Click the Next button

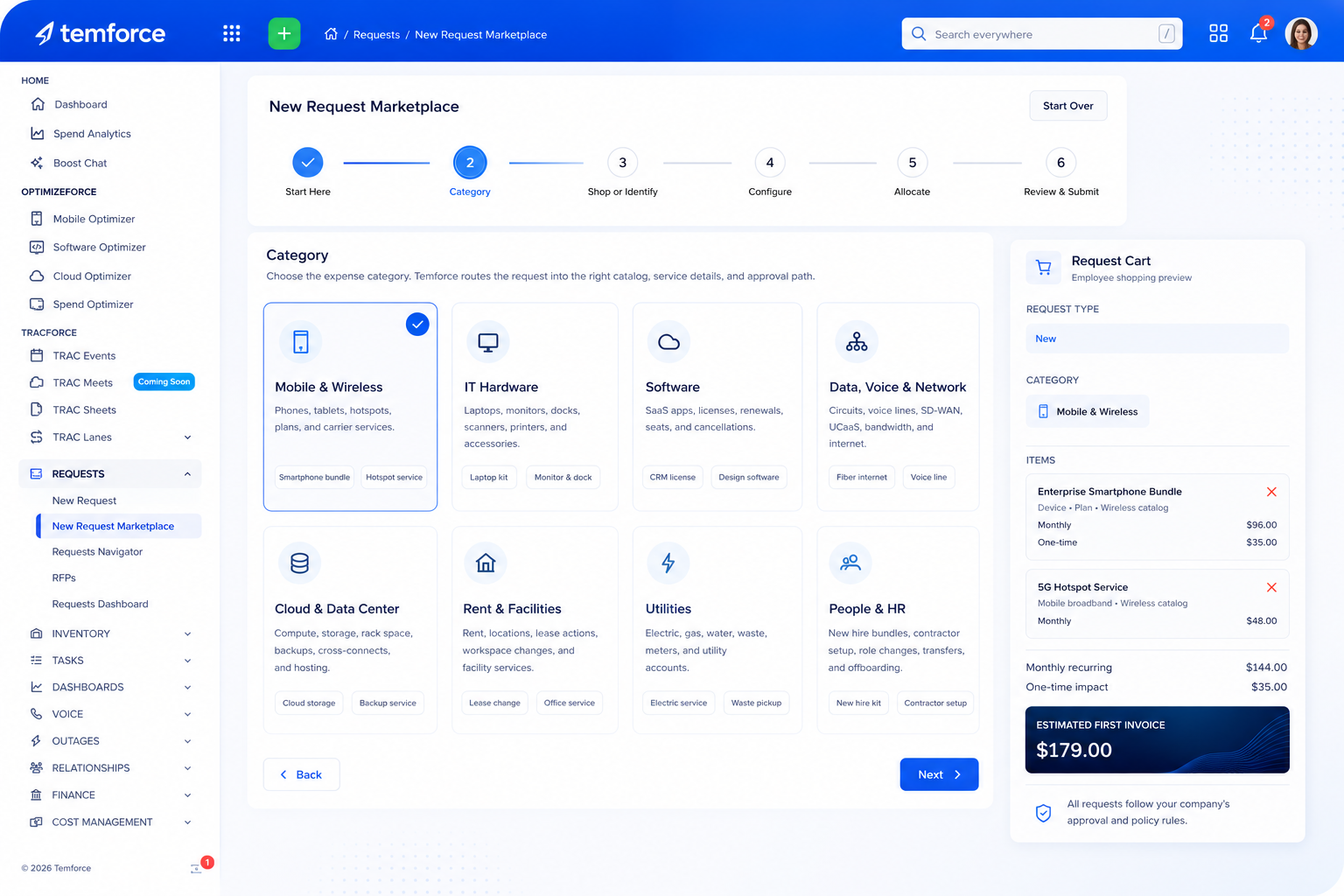click(939, 774)
